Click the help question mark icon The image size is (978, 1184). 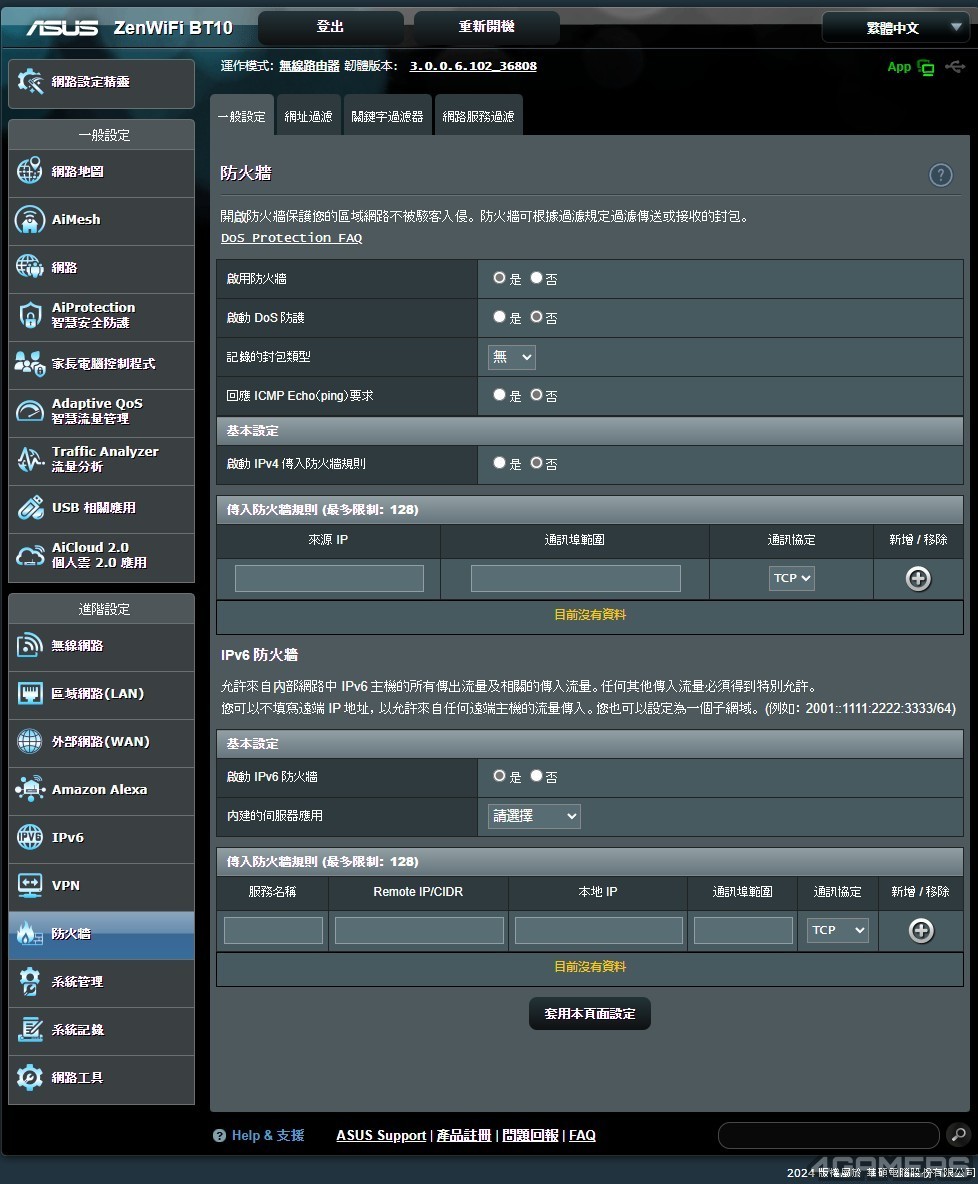[940, 175]
